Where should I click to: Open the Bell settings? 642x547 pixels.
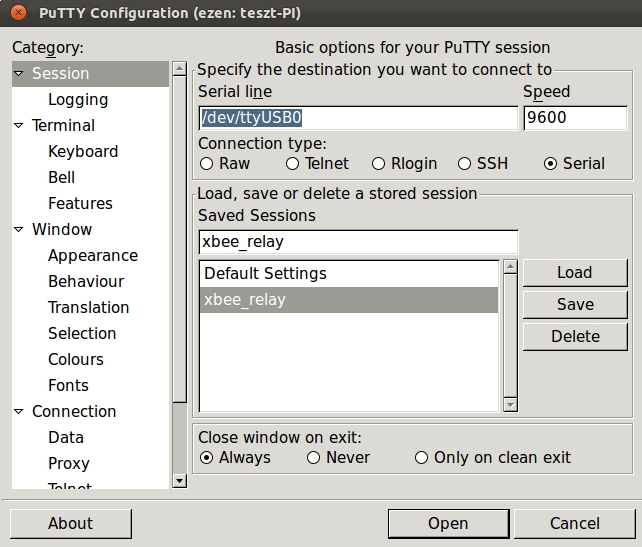[61, 178]
